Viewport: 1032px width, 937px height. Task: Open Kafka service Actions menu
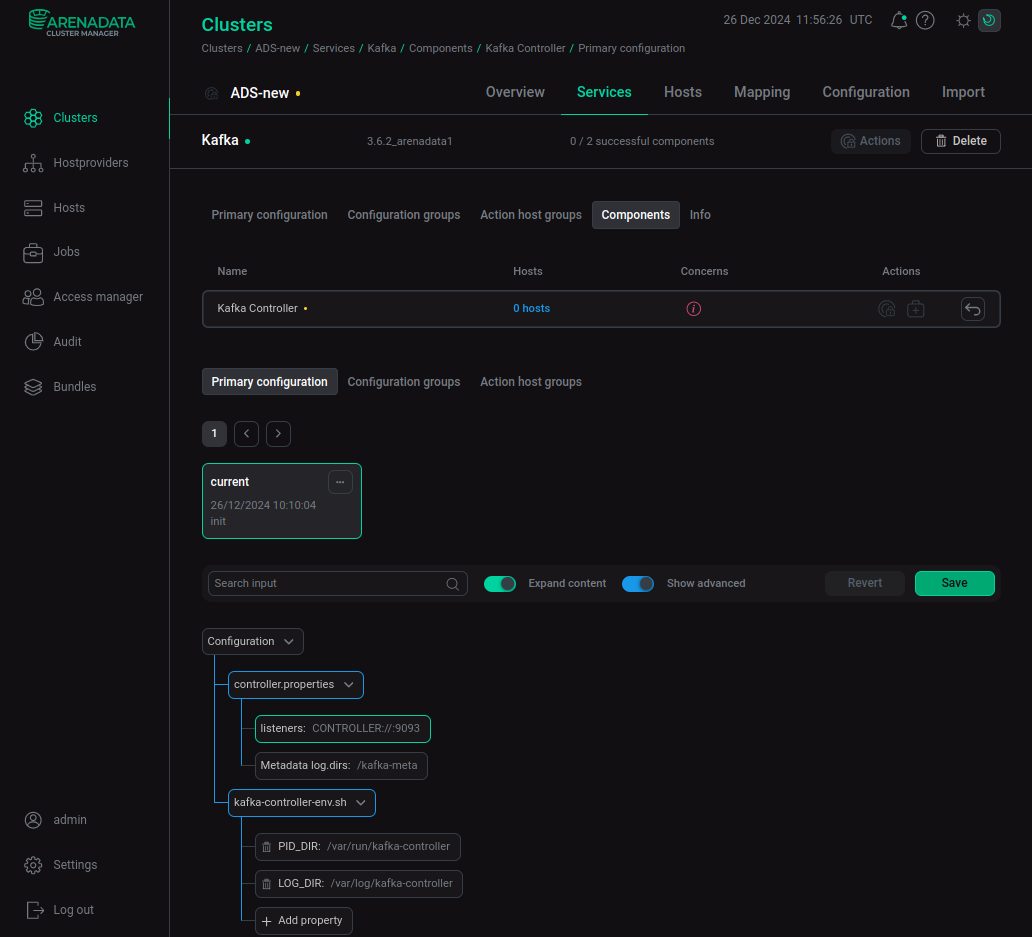tap(870, 141)
